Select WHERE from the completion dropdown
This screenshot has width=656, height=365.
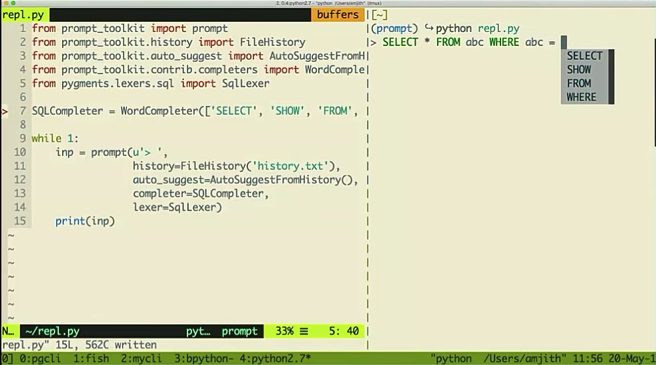[x=585, y=97]
